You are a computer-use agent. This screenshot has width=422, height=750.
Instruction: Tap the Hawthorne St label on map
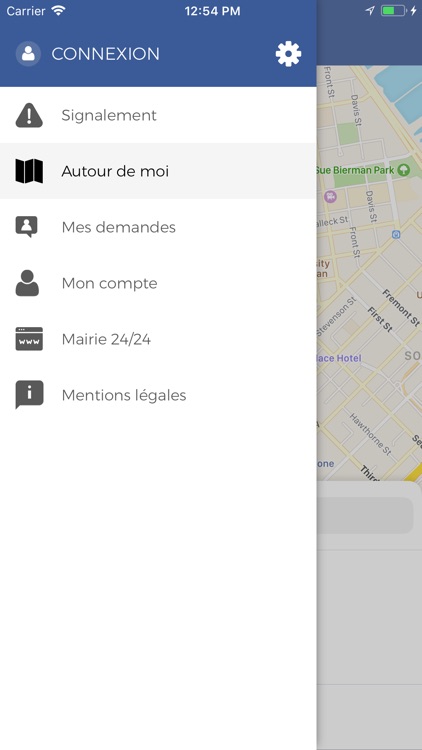click(370, 434)
